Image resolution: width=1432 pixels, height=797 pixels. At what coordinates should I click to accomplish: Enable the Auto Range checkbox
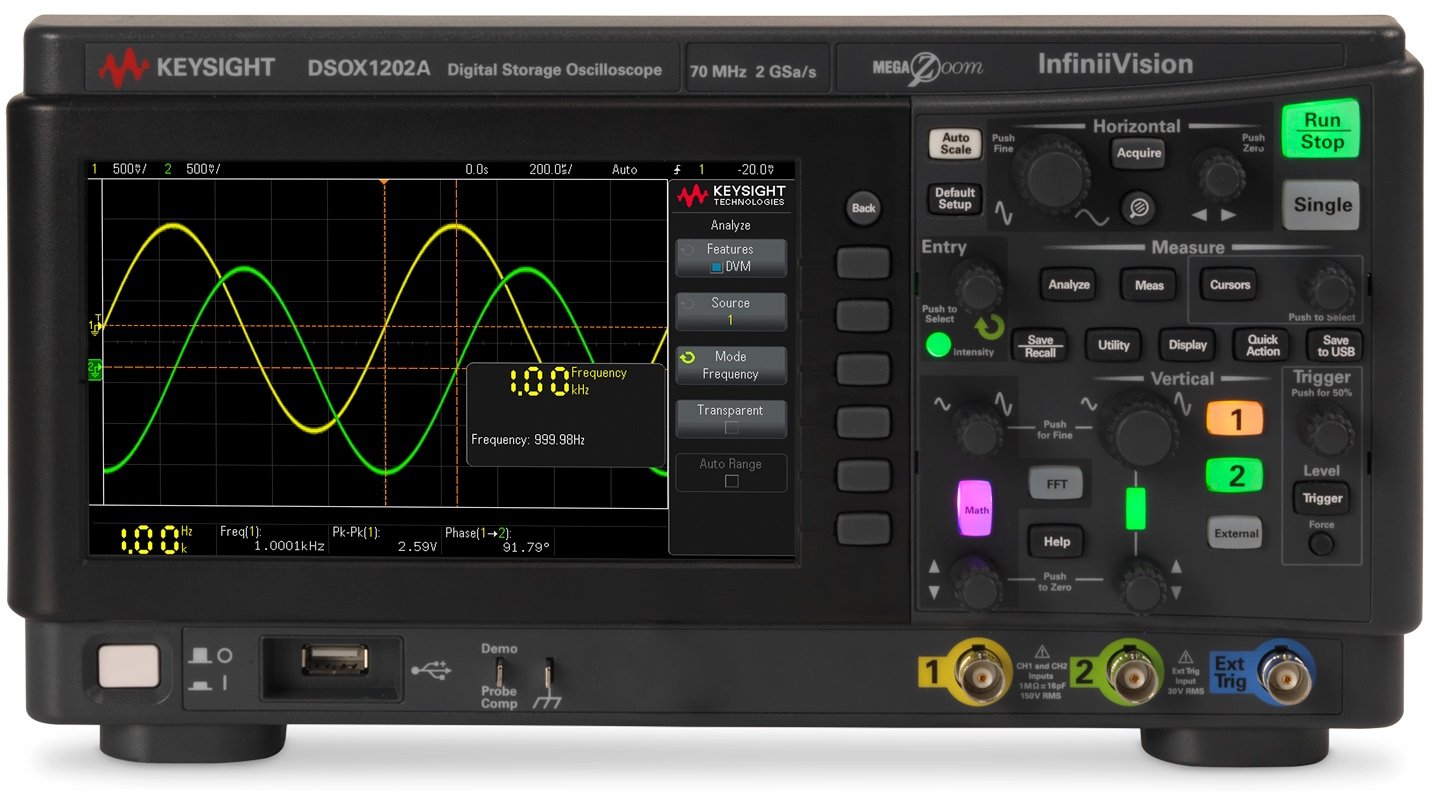731,472
